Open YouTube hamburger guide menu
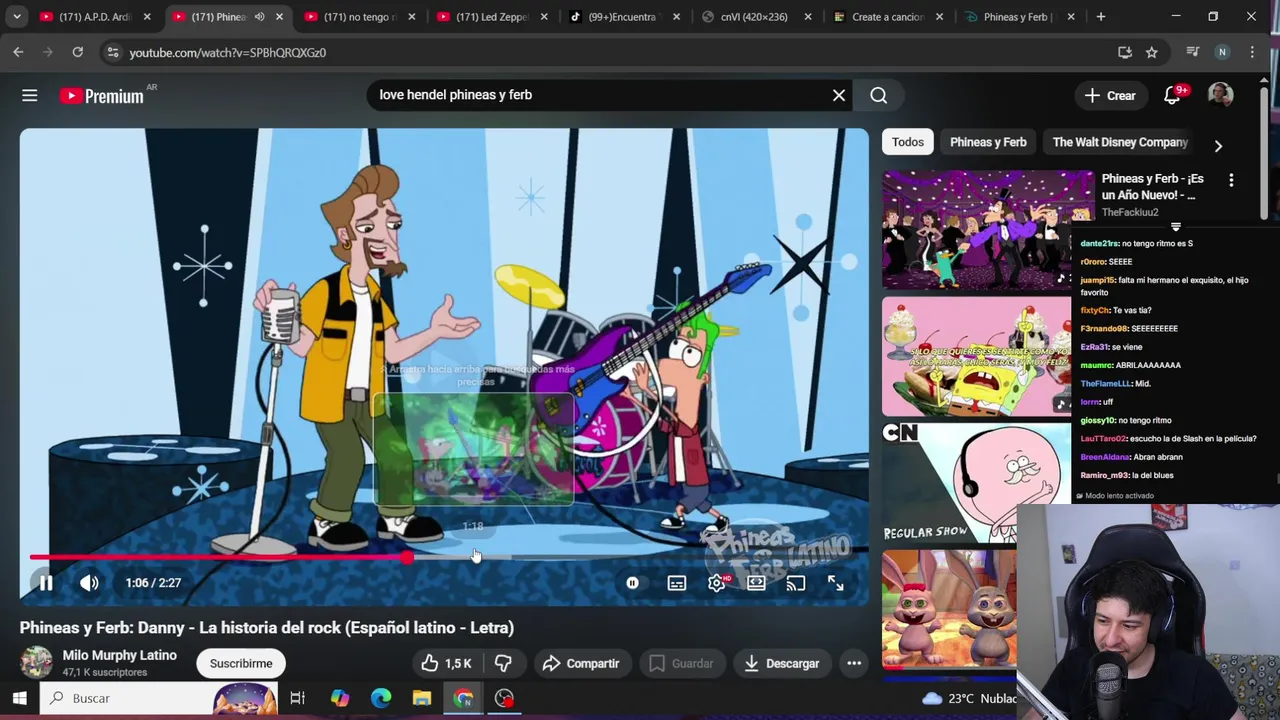Image resolution: width=1280 pixels, height=720 pixels. (30, 95)
